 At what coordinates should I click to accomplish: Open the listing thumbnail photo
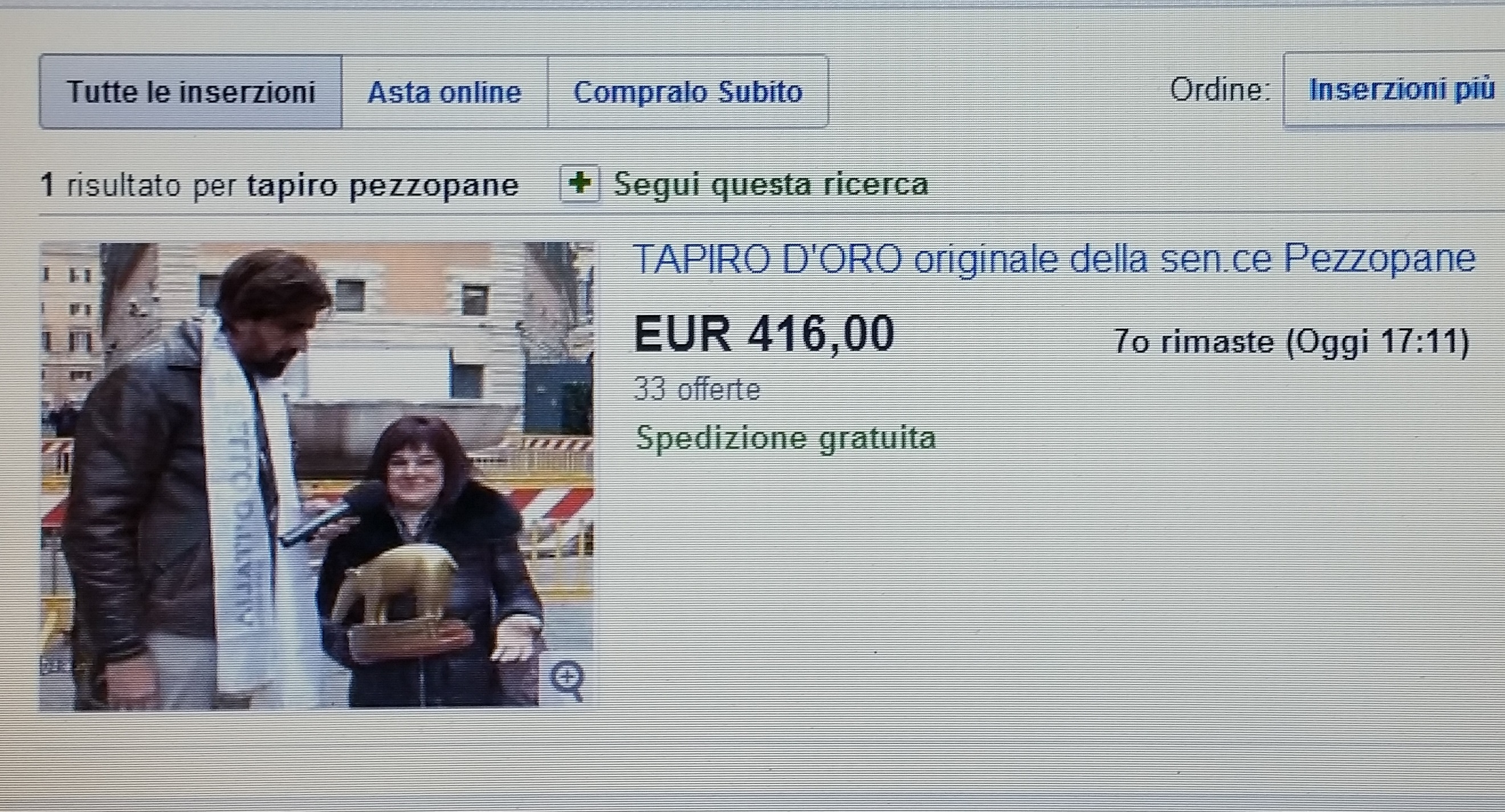316,476
